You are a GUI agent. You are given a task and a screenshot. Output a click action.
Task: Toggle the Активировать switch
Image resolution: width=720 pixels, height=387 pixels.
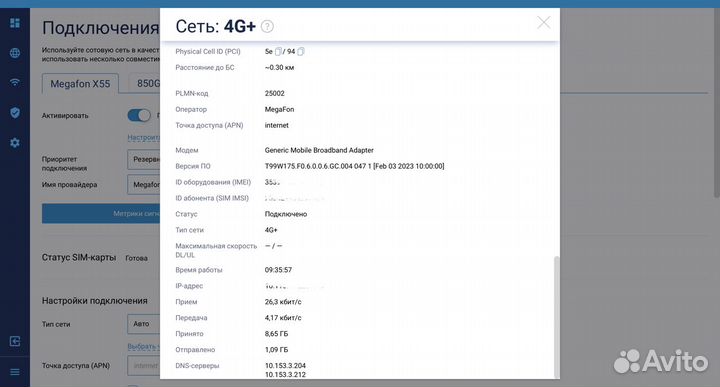click(x=139, y=115)
